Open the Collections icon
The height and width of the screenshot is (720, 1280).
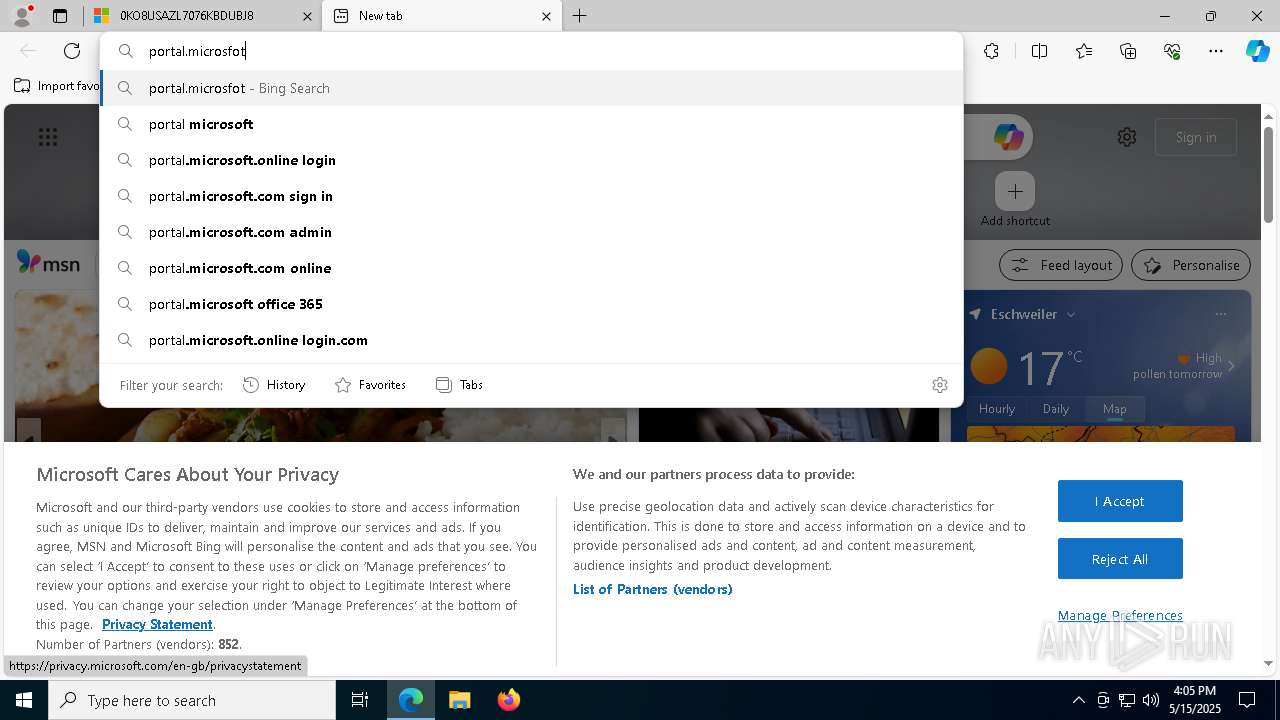1128,51
